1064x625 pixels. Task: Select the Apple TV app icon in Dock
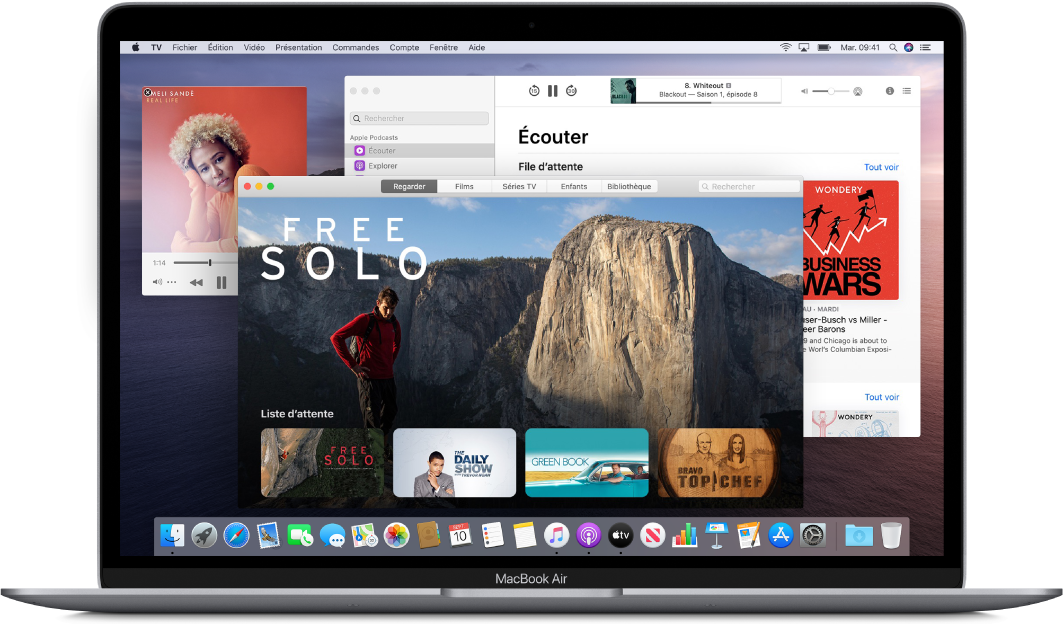click(620, 537)
